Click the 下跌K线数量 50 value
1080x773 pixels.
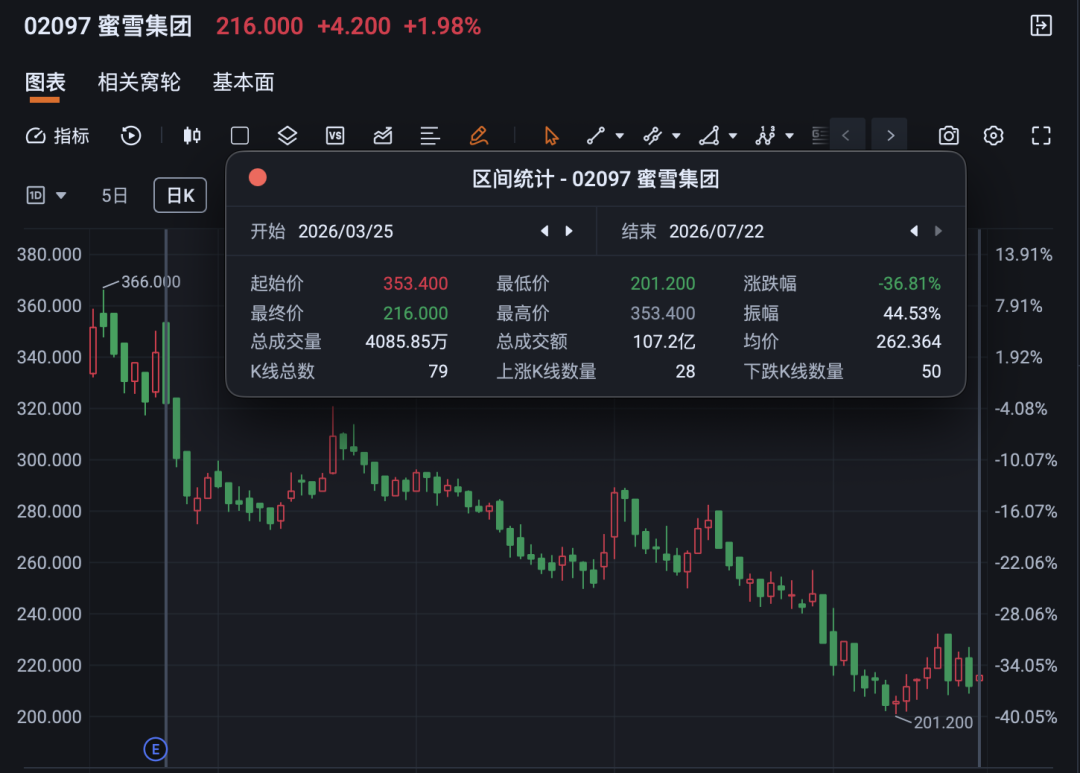(x=931, y=372)
